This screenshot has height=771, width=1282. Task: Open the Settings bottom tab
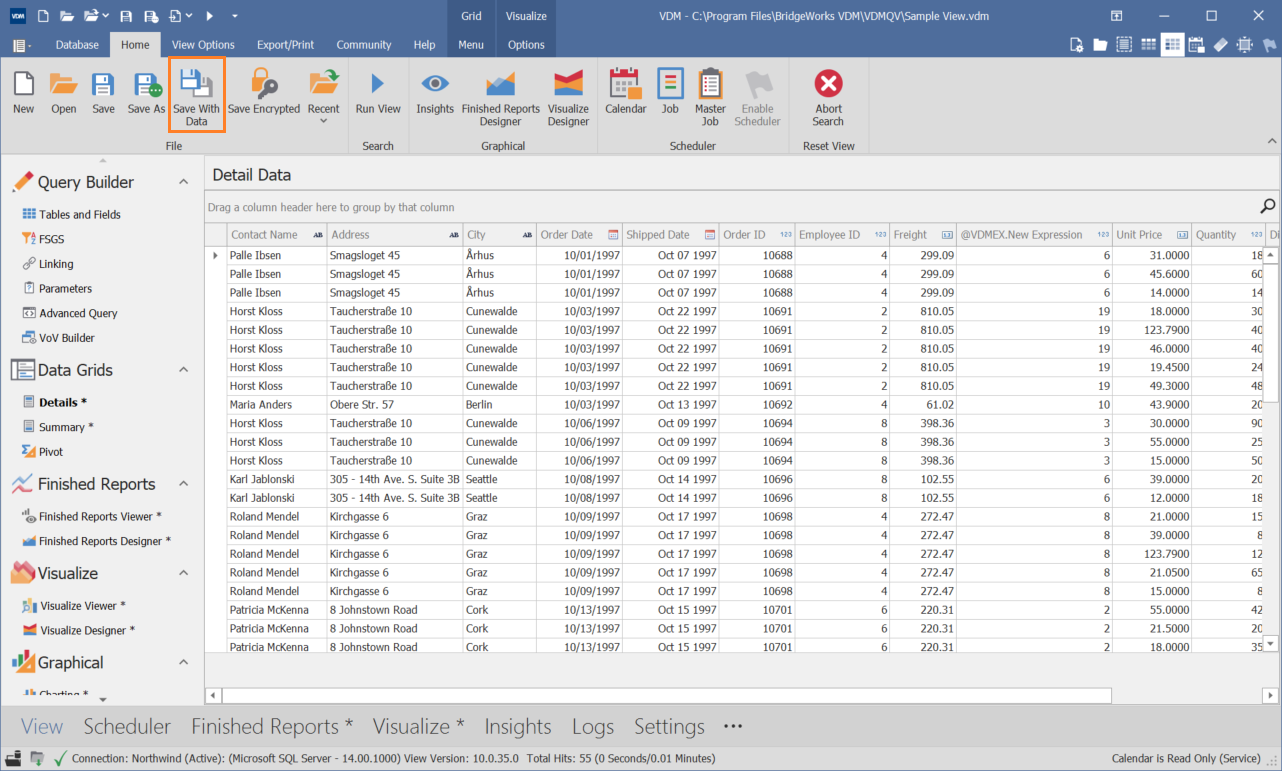pos(669,727)
